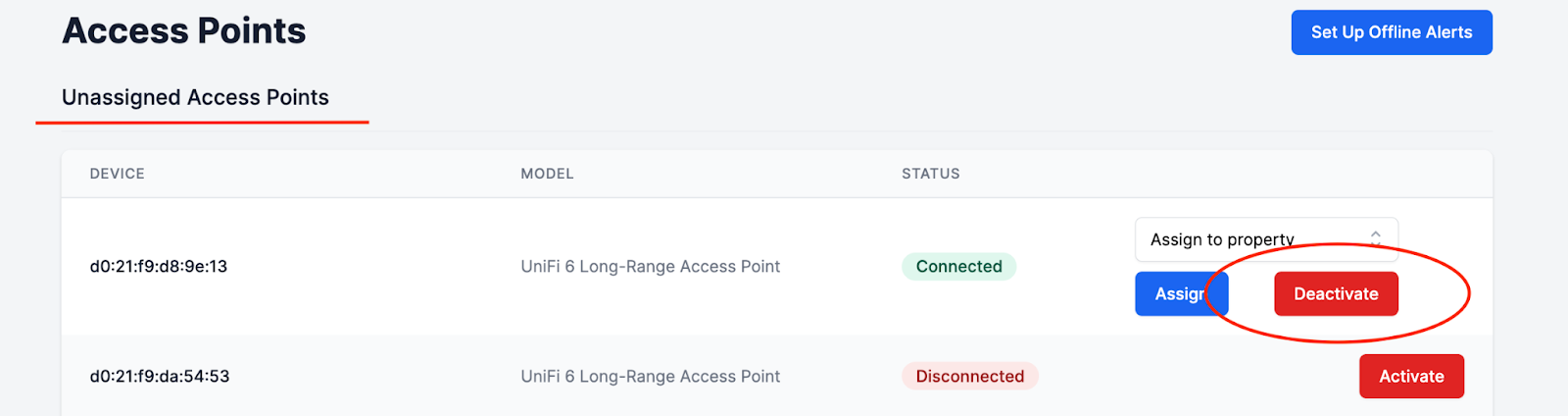The height and width of the screenshot is (416, 1568).
Task: Click device address d0:21:f9:da:54:53
Action: (160, 376)
